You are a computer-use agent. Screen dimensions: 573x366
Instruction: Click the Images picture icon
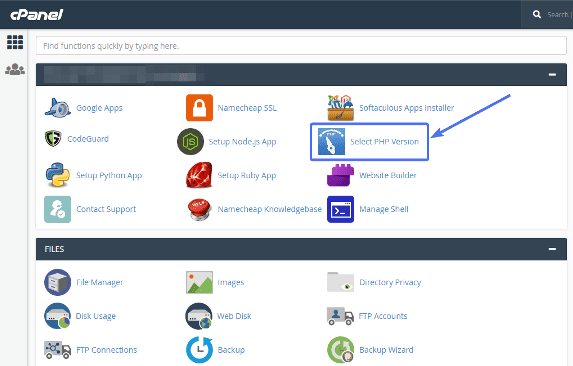coord(199,282)
